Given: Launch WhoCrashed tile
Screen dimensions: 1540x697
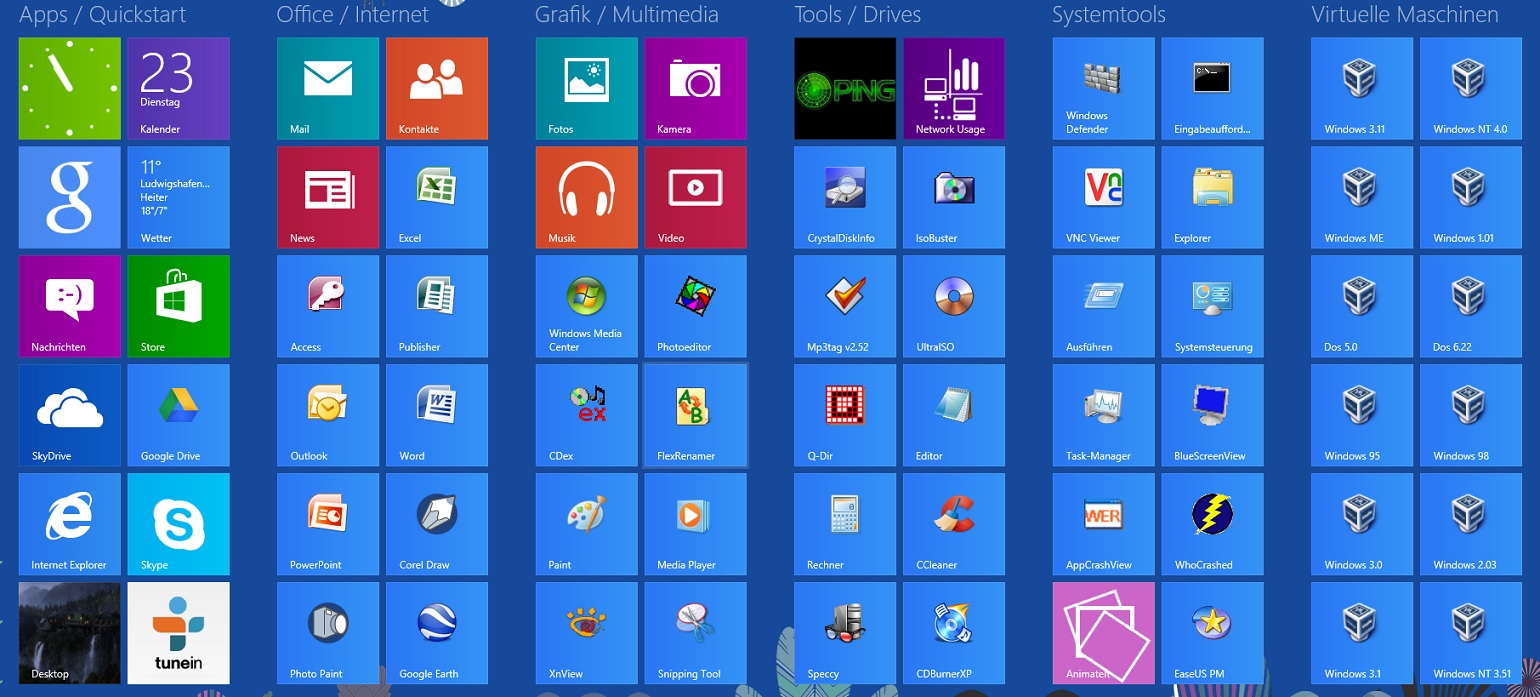Looking at the screenshot, I should point(1213,524).
